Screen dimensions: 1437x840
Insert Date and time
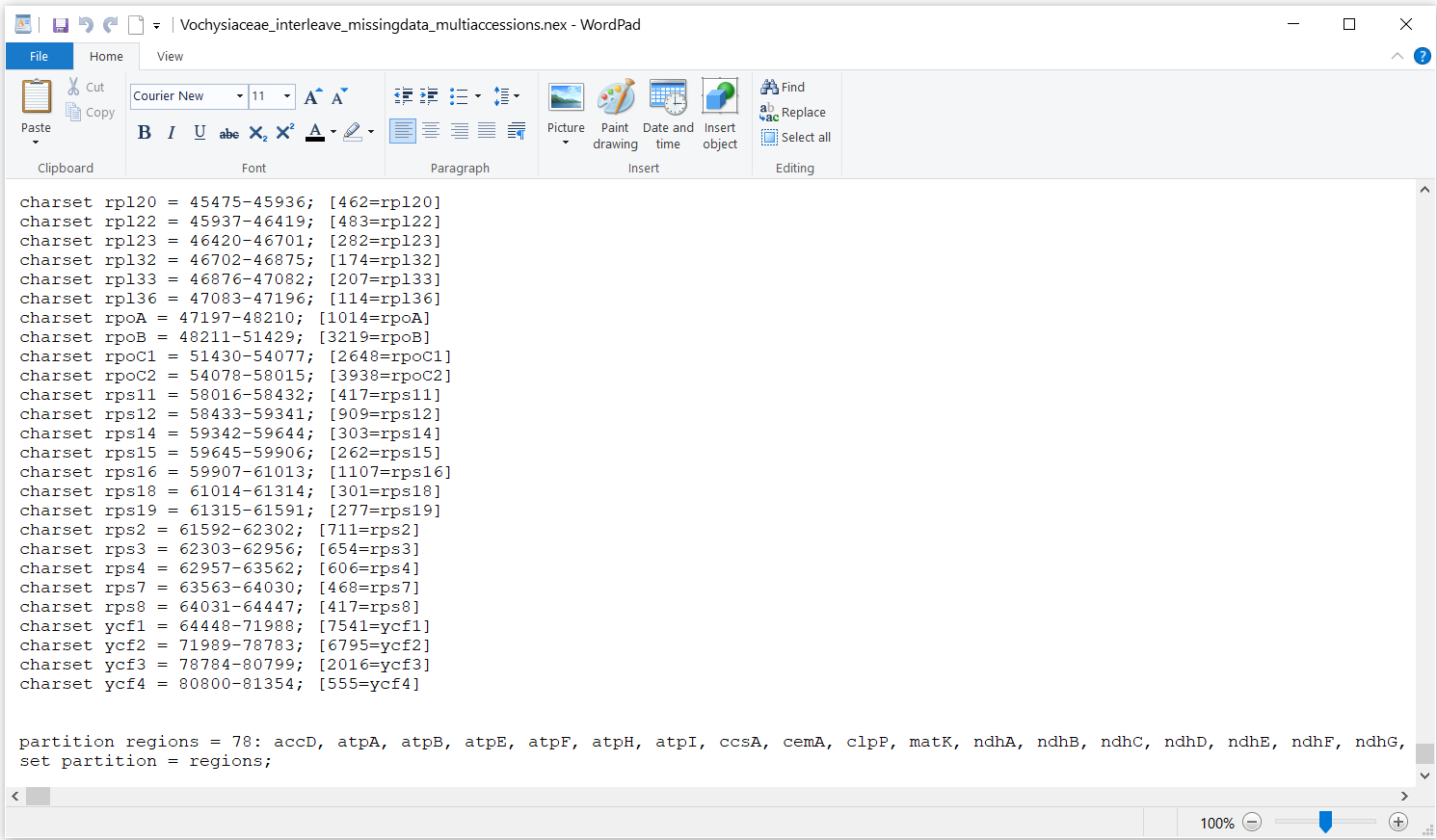[668, 115]
